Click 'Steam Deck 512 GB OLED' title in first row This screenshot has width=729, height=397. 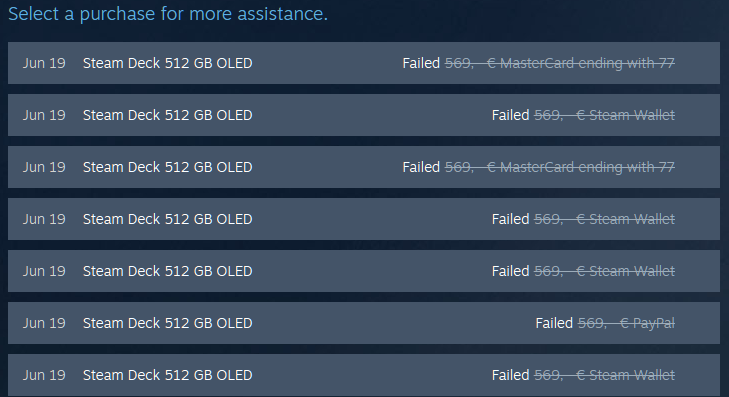pos(167,63)
